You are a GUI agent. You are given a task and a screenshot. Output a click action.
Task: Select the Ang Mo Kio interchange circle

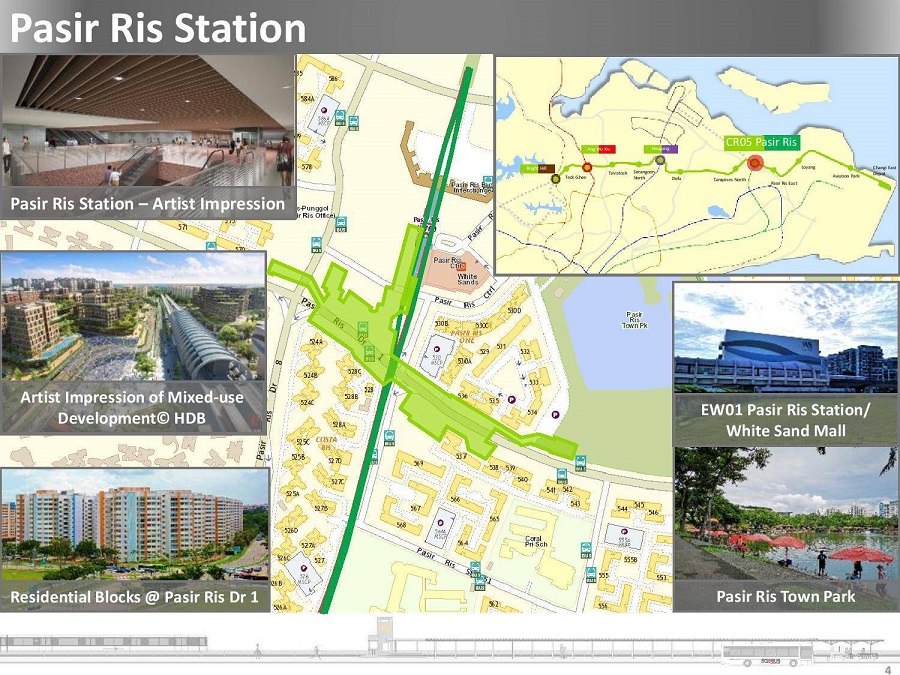[x=587, y=167]
